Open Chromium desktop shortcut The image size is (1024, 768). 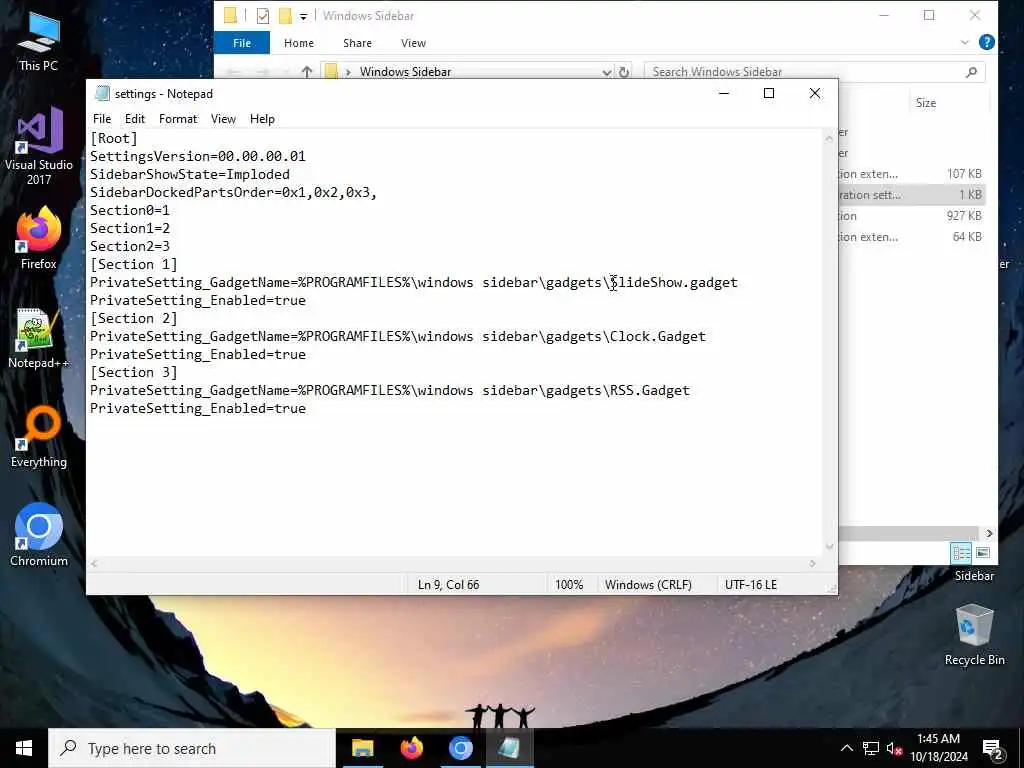(x=39, y=534)
